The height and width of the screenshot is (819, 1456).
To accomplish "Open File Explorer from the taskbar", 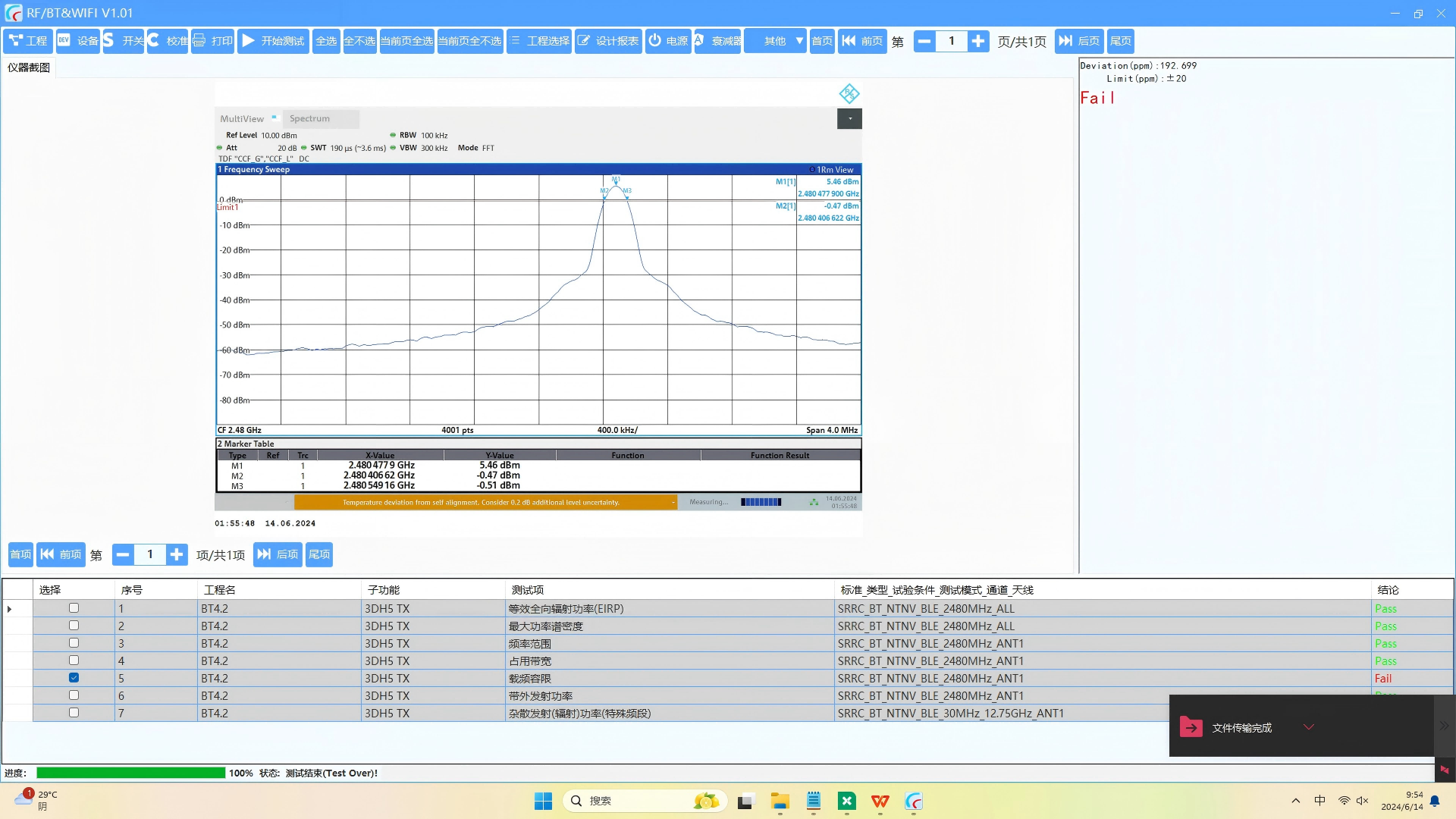I will coord(780,801).
